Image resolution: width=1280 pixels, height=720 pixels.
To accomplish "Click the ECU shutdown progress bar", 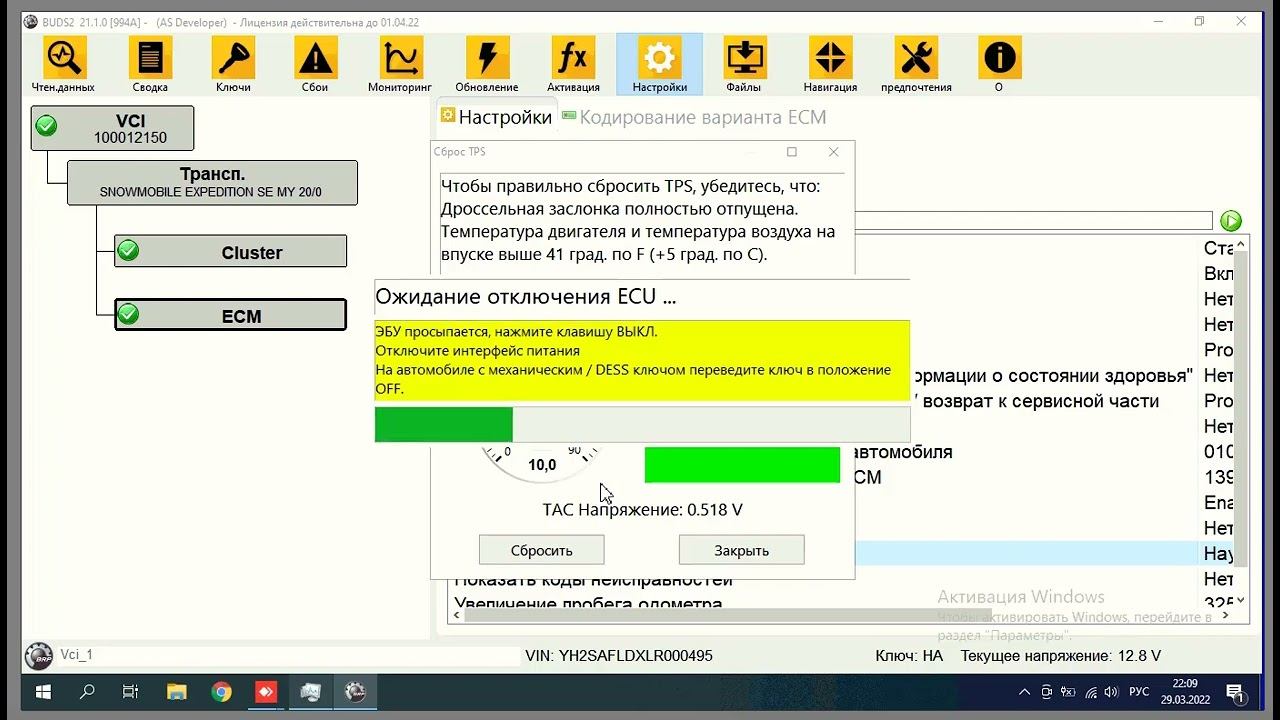I will pyautogui.click(x=642, y=424).
